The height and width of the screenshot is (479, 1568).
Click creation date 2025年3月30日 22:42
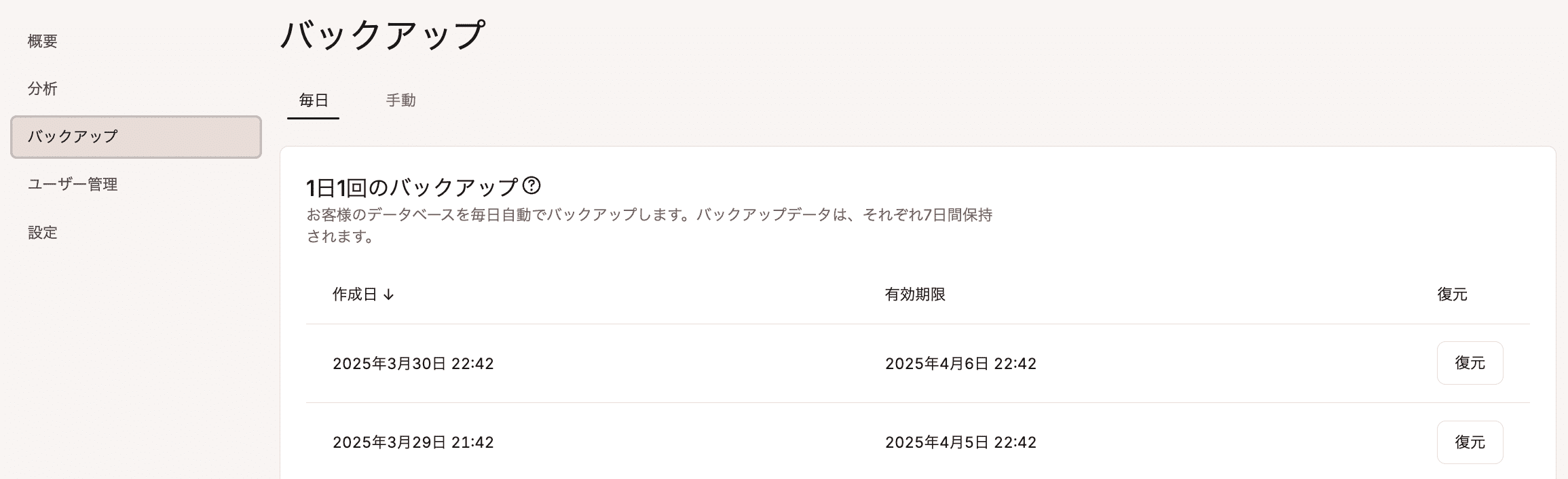[413, 364]
